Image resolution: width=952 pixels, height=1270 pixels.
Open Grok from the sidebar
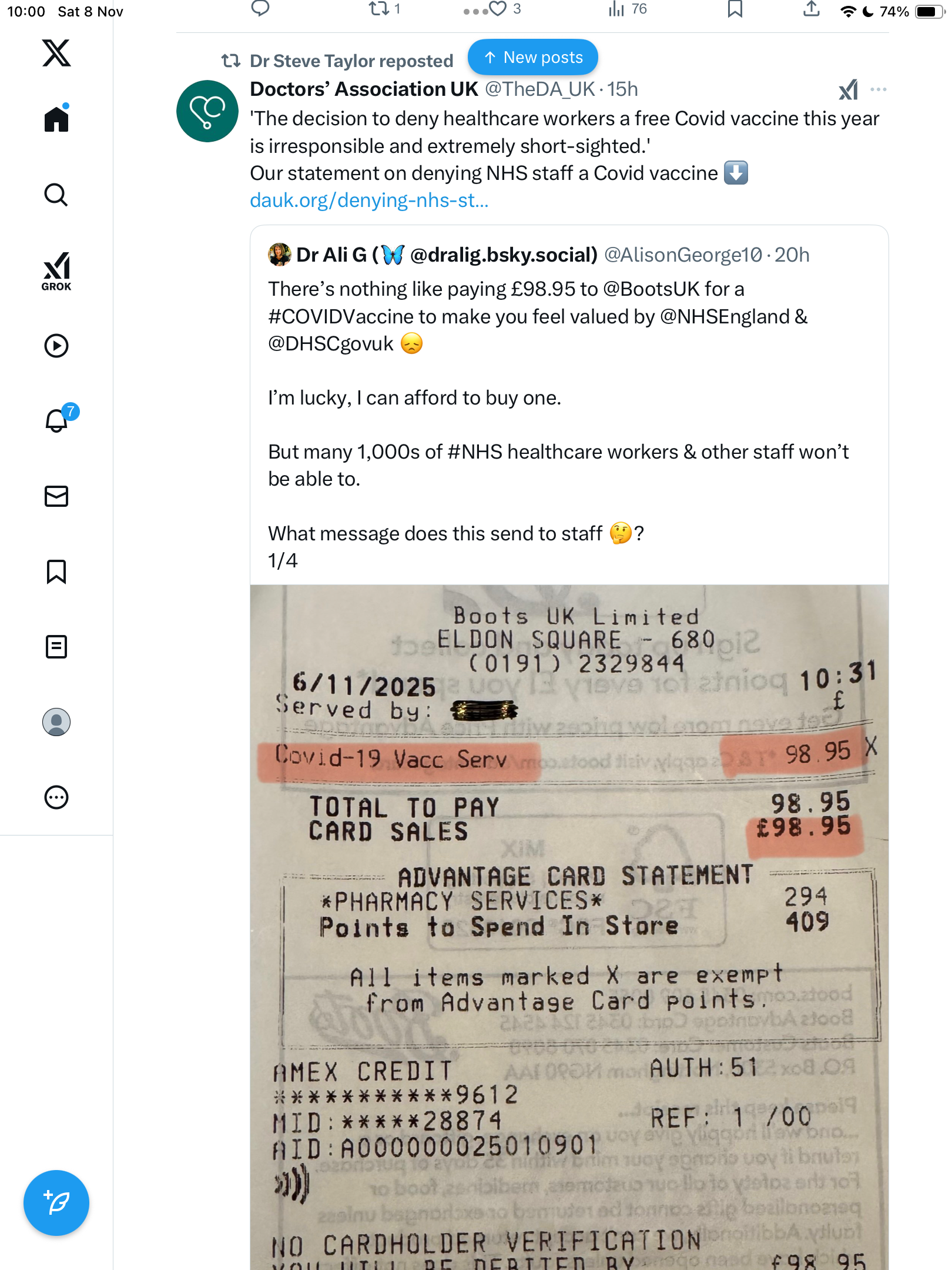coord(56,271)
